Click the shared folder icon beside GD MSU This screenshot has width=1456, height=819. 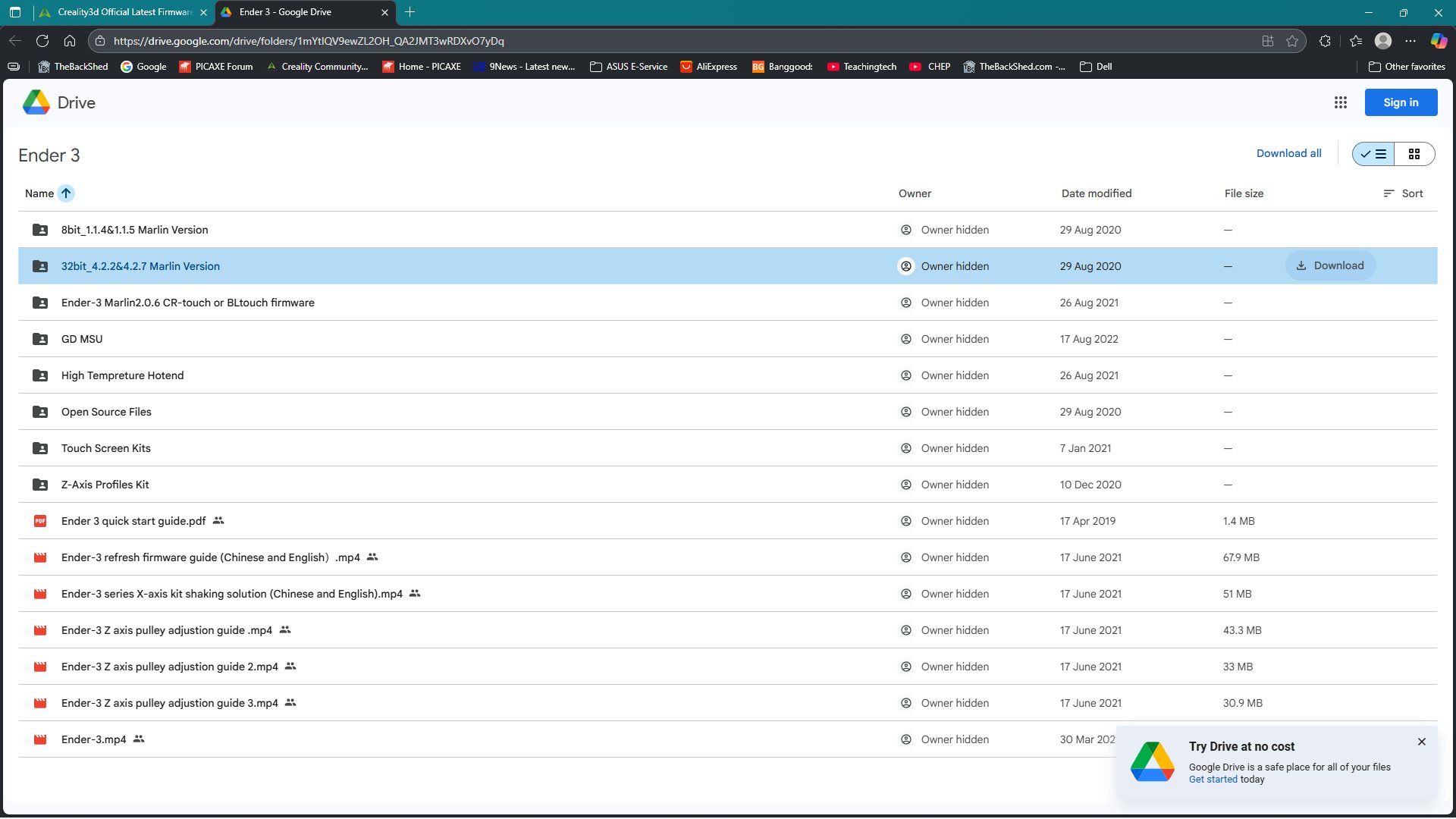click(x=40, y=339)
